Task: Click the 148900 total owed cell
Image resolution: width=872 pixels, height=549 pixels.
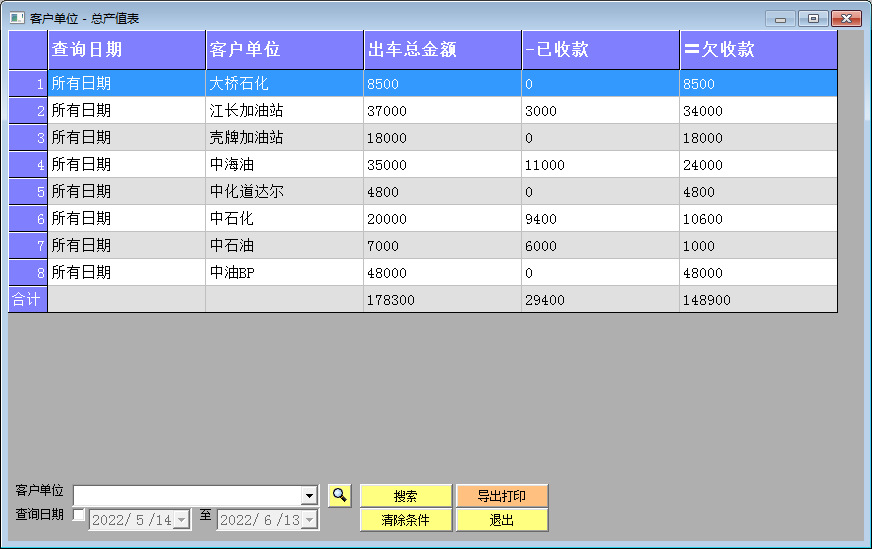Action: point(759,299)
